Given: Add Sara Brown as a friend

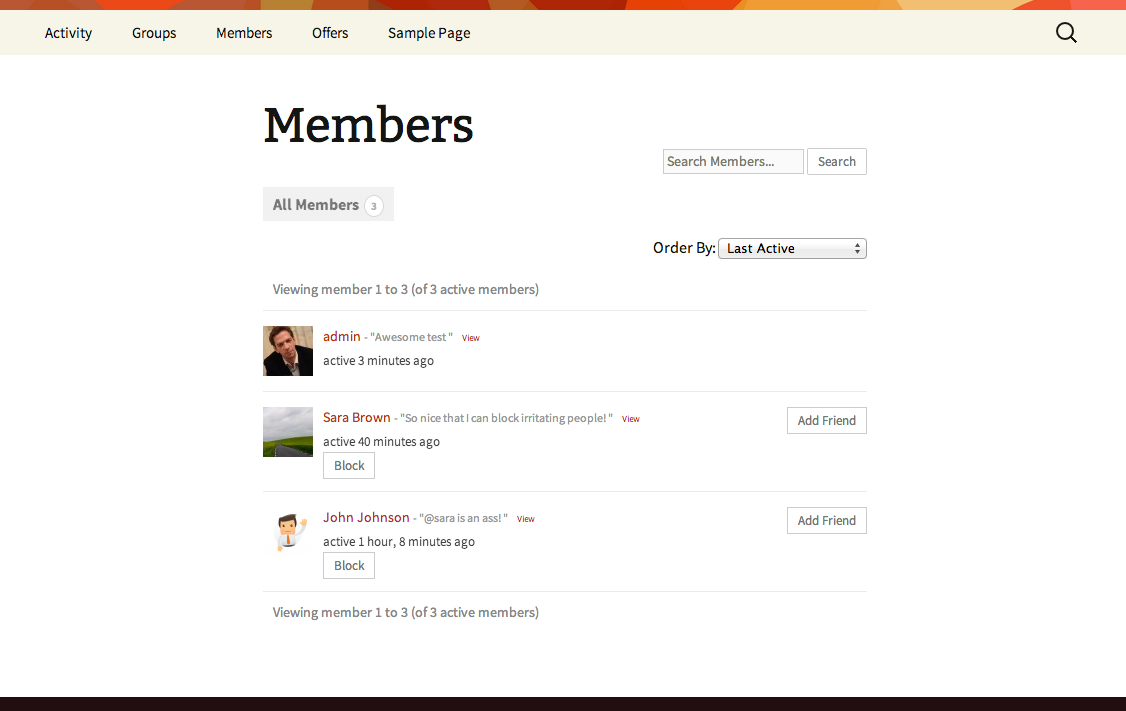Looking at the screenshot, I should (827, 421).
